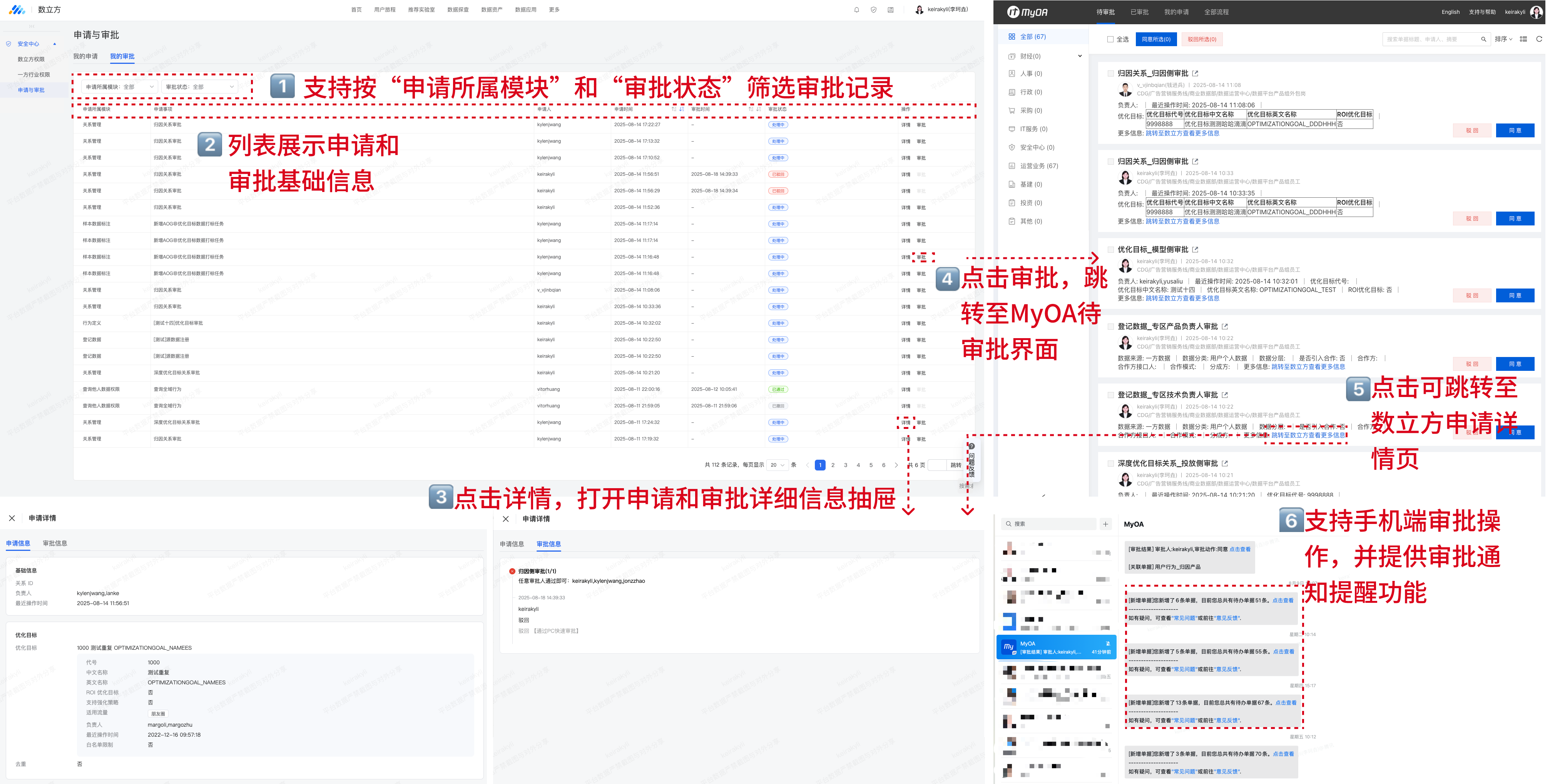This screenshot has width=1550, height=784.
Task: Click plus icon beside chat search
Action: (1105, 524)
